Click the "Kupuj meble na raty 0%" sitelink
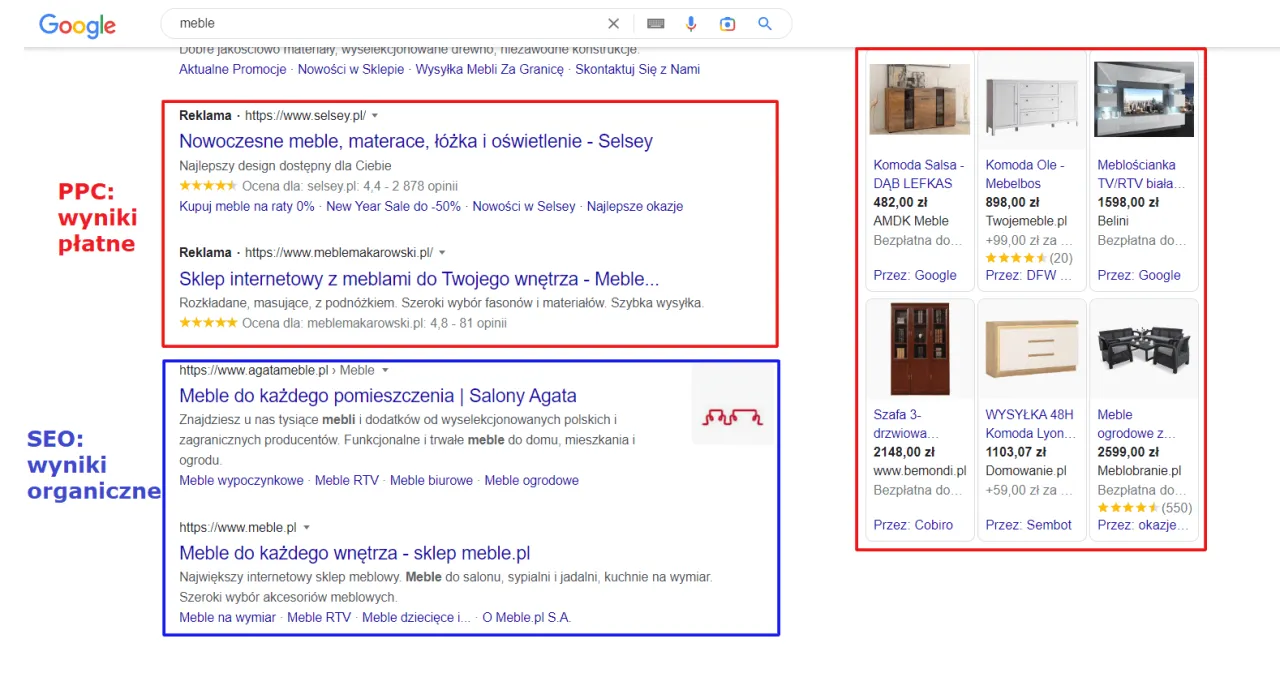Image resolution: width=1280 pixels, height=673 pixels. [x=246, y=206]
